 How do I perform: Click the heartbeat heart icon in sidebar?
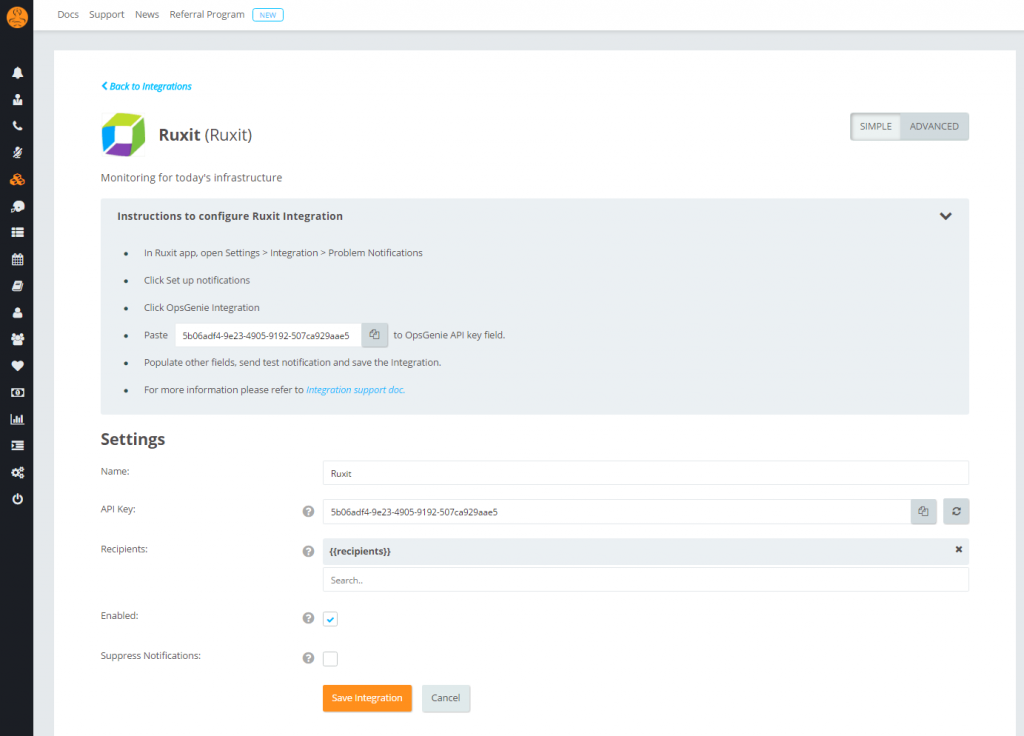(x=18, y=366)
